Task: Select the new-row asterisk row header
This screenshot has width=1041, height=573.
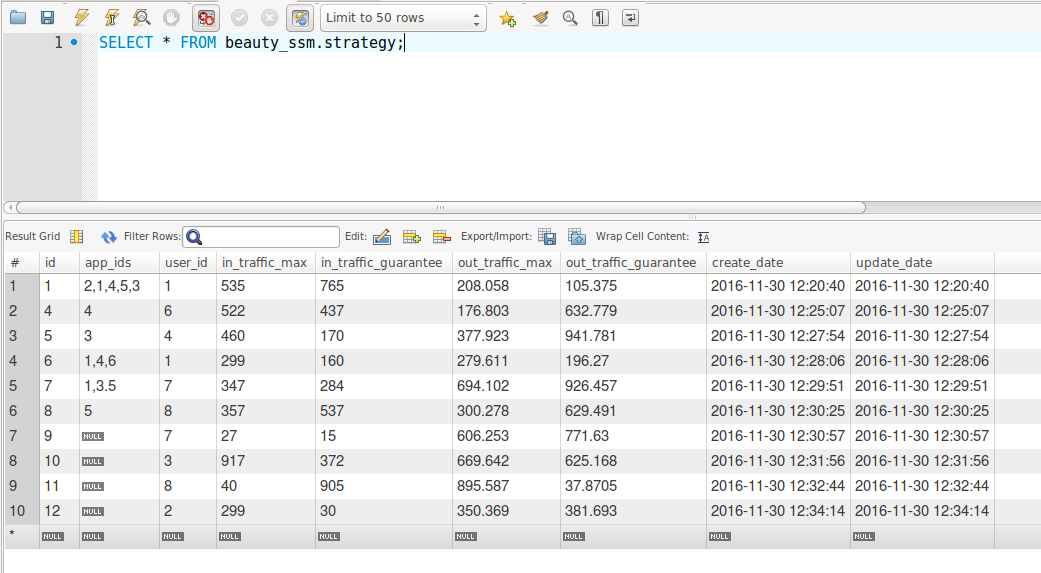Action: click(22, 536)
